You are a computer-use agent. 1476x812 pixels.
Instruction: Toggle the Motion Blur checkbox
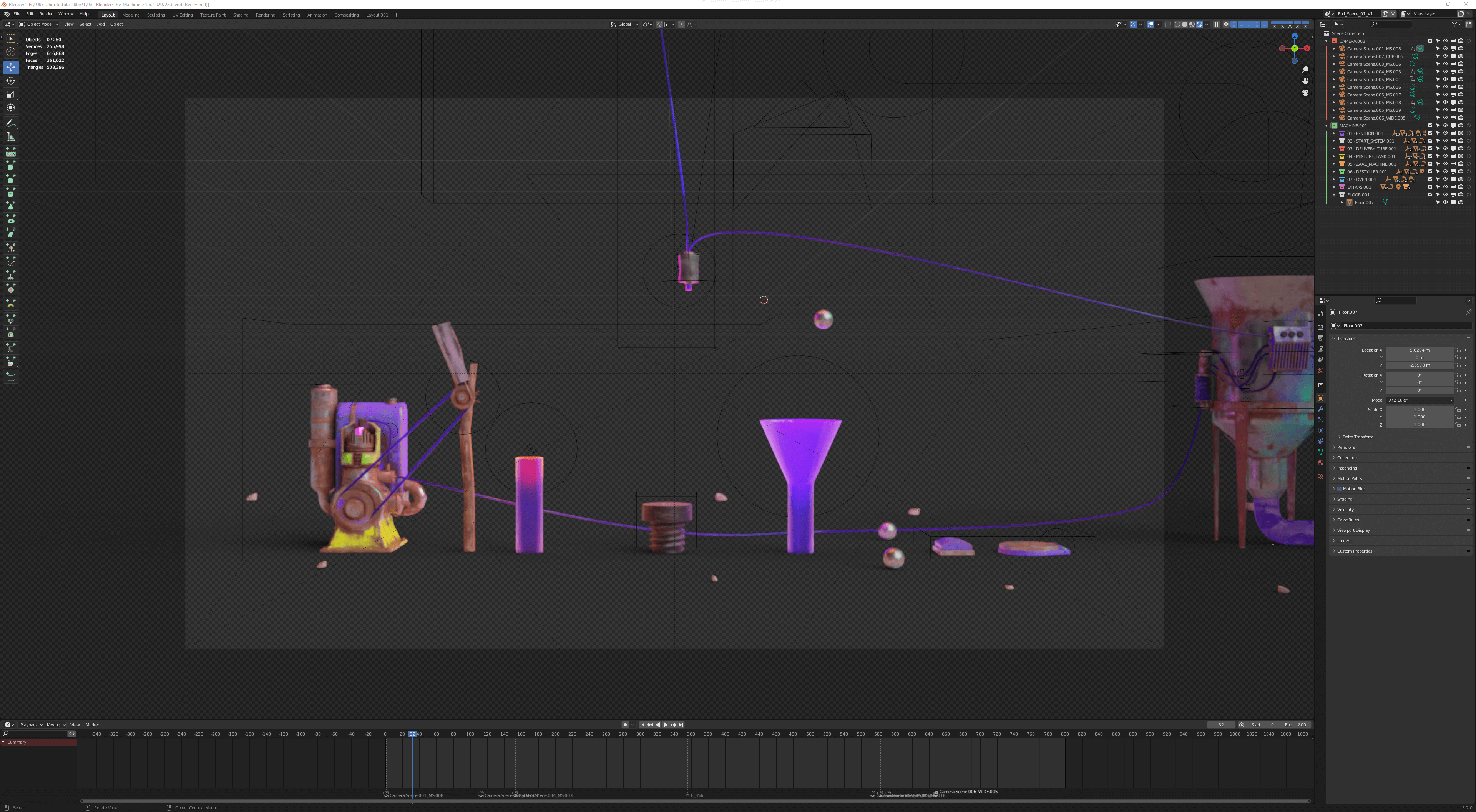(x=1340, y=489)
